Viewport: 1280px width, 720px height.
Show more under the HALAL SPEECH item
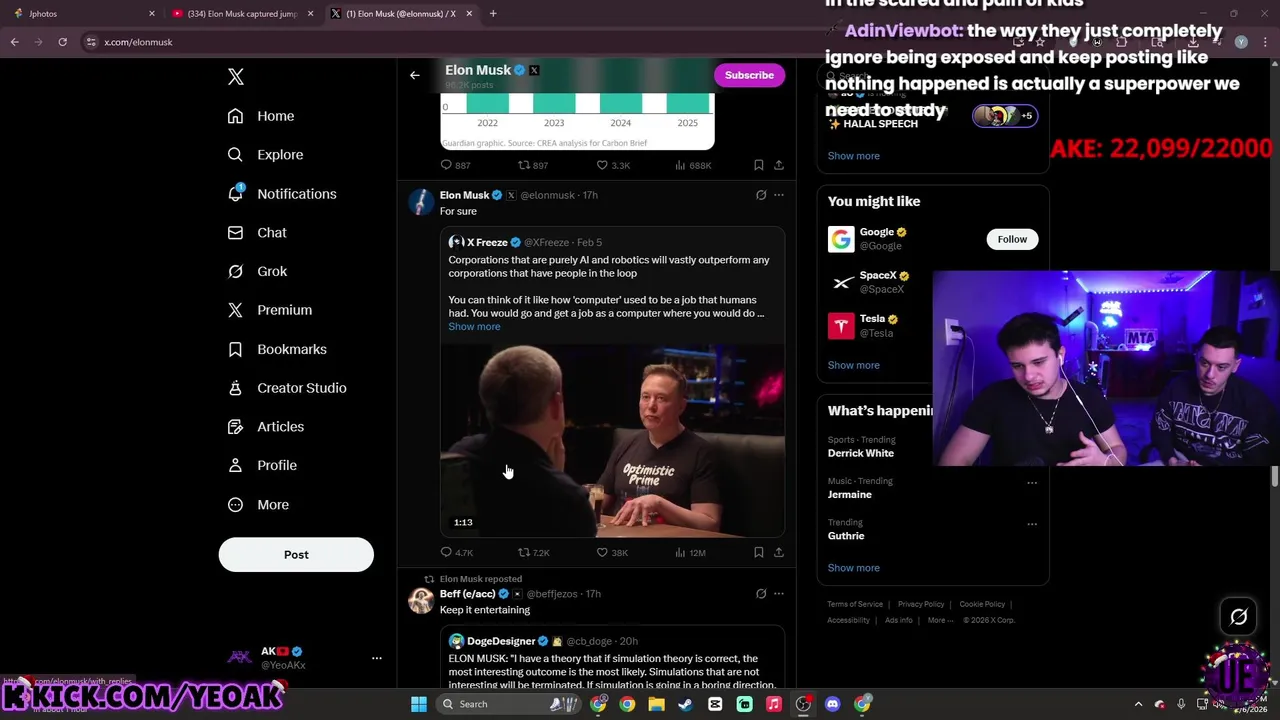[x=854, y=156]
